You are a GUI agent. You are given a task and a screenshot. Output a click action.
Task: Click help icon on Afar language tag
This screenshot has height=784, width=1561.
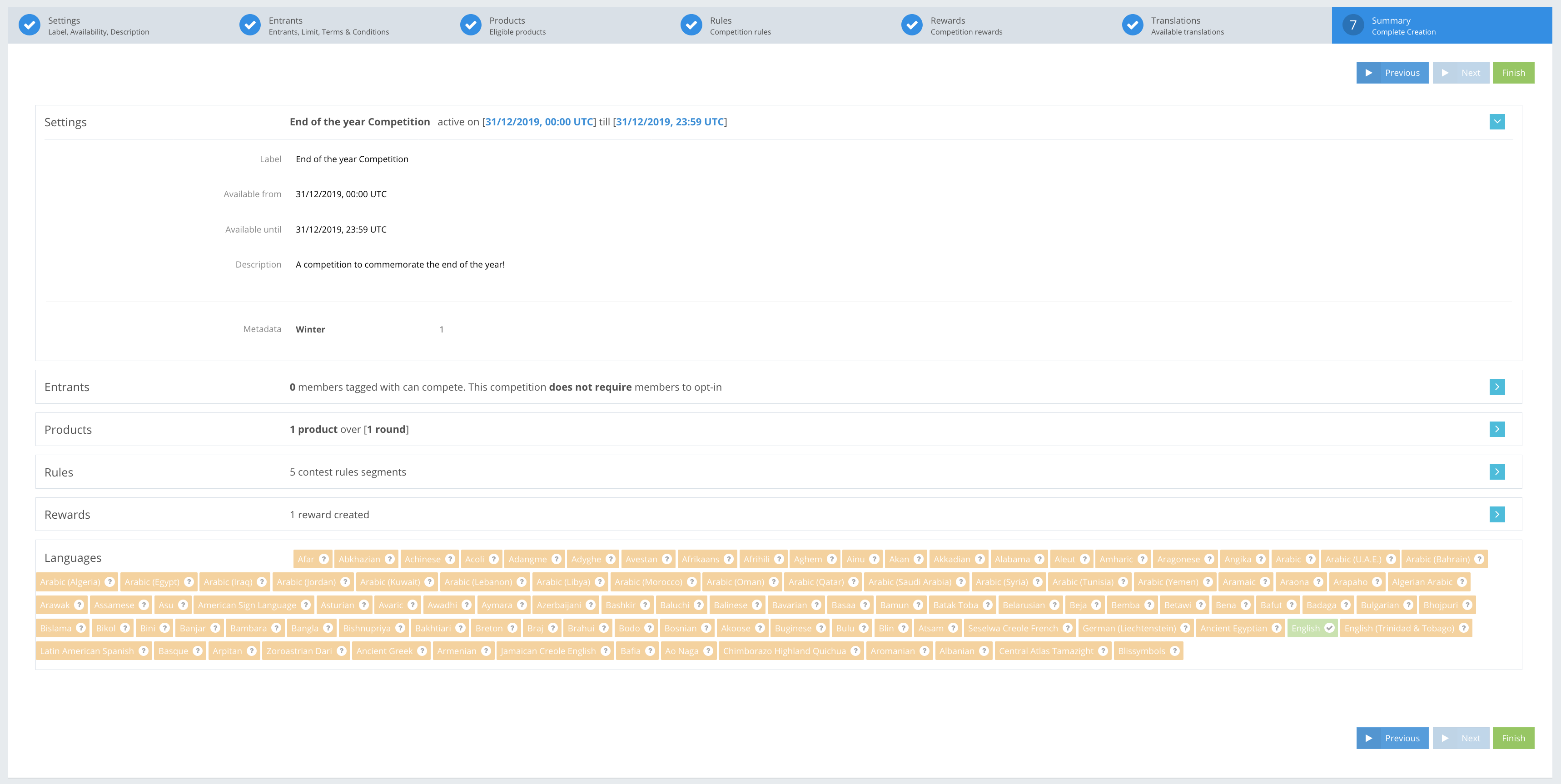pyautogui.click(x=324, y=559)
